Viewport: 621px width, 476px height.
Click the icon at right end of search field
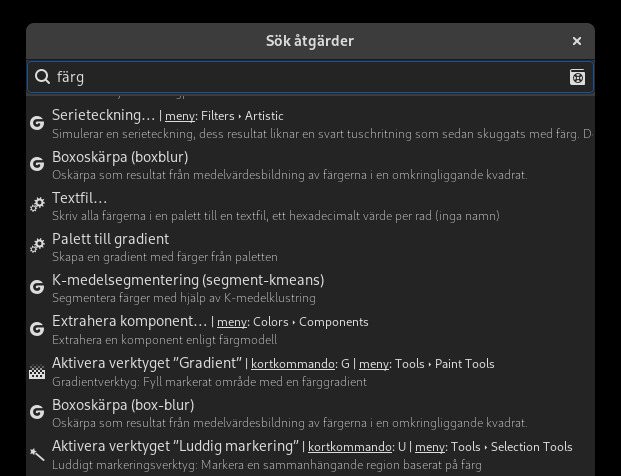pyautogui.click(x=577, y=77)
